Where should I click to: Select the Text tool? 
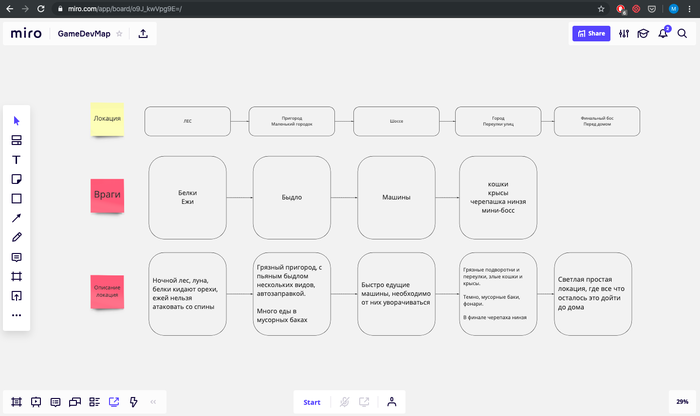point(17,160)
